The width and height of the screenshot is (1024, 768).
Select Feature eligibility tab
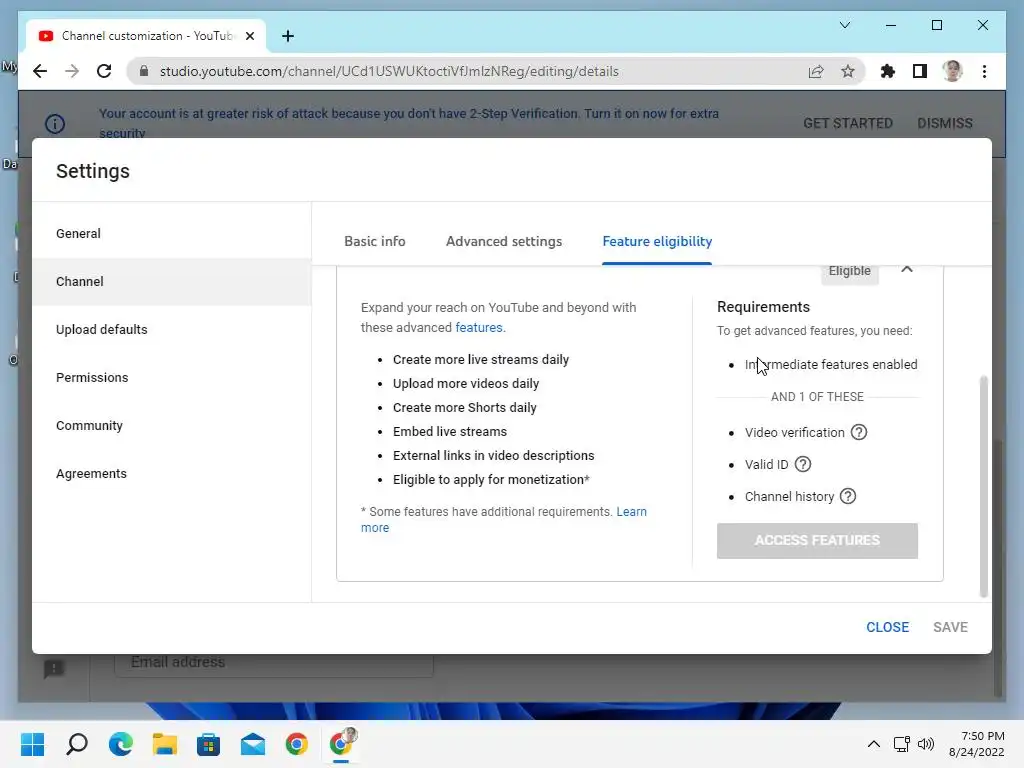657,242
